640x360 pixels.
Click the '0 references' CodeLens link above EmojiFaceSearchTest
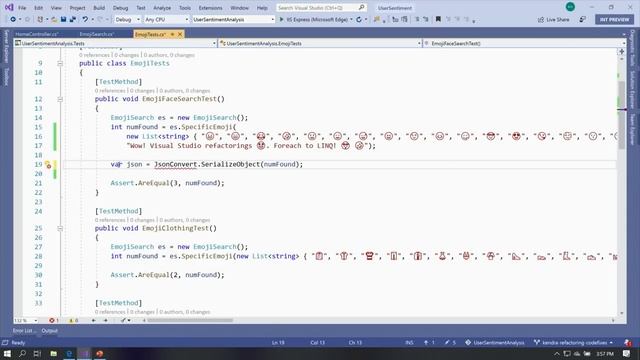(110, 91)
